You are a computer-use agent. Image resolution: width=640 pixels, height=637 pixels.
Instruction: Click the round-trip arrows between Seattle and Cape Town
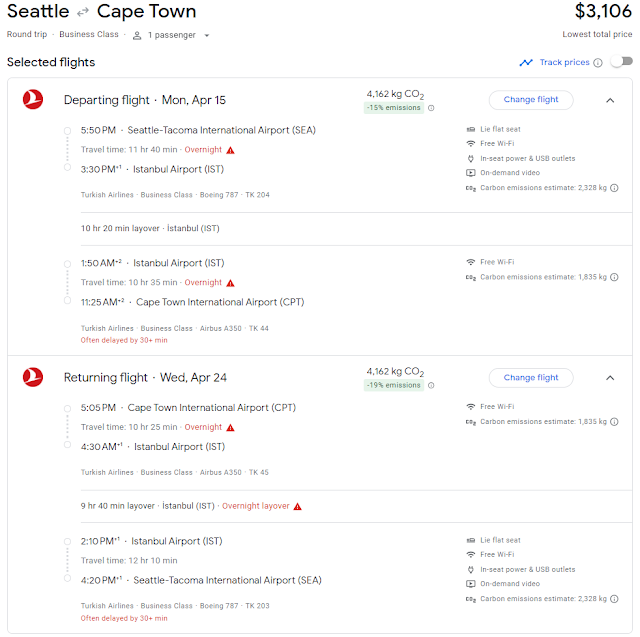click(x=85, y=13)
